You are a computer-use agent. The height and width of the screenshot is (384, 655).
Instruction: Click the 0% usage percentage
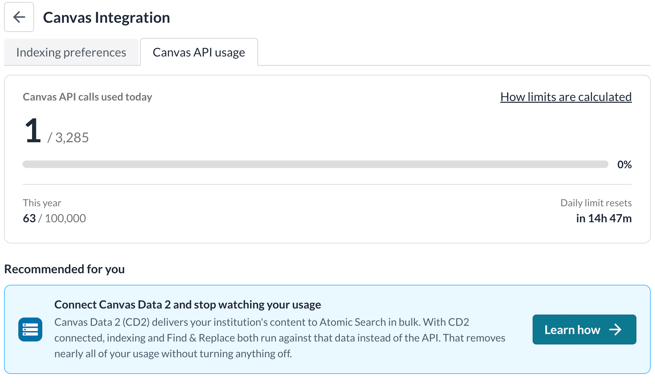[x=625, y=165]
